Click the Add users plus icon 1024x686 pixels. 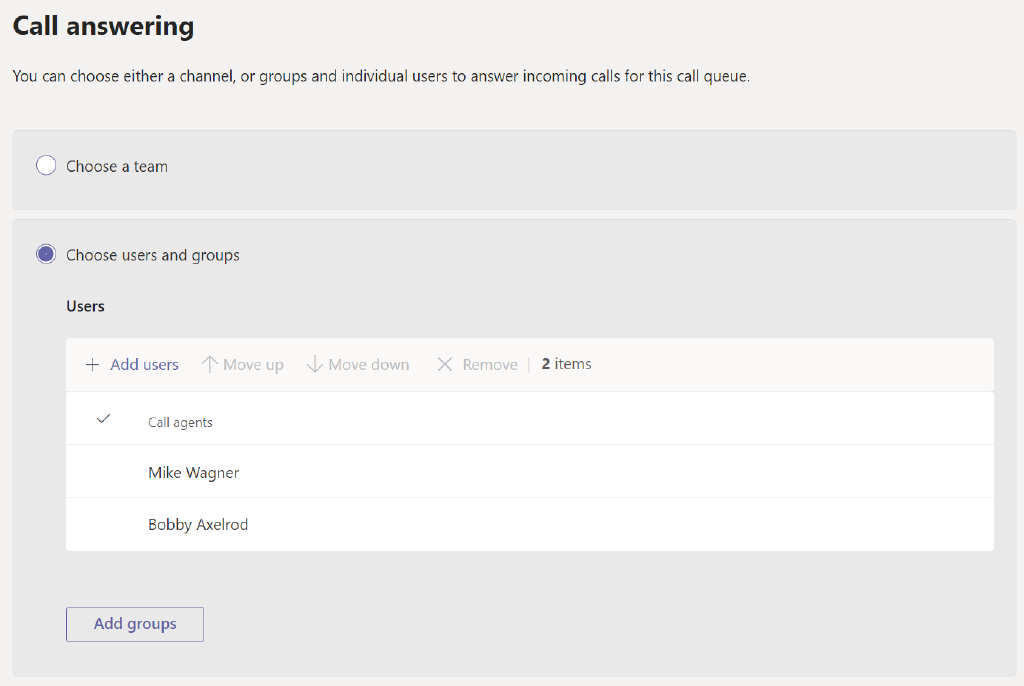click(91, 364)
